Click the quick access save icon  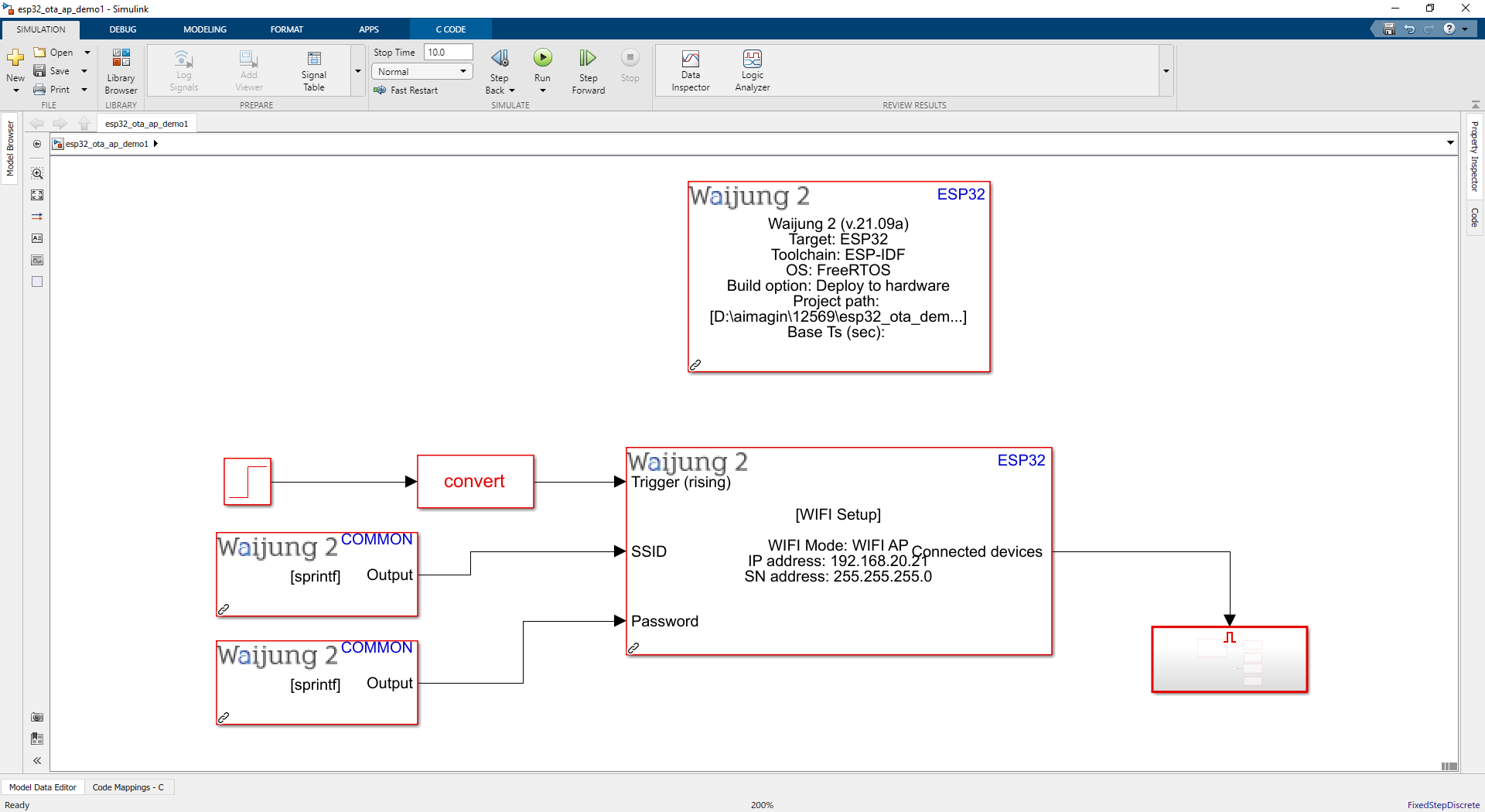1389,29
